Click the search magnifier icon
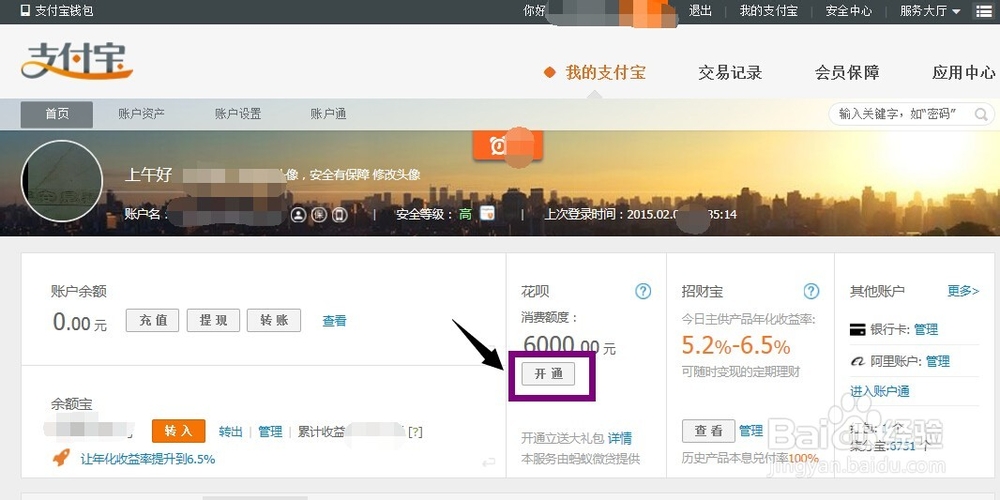 point(981,115)
